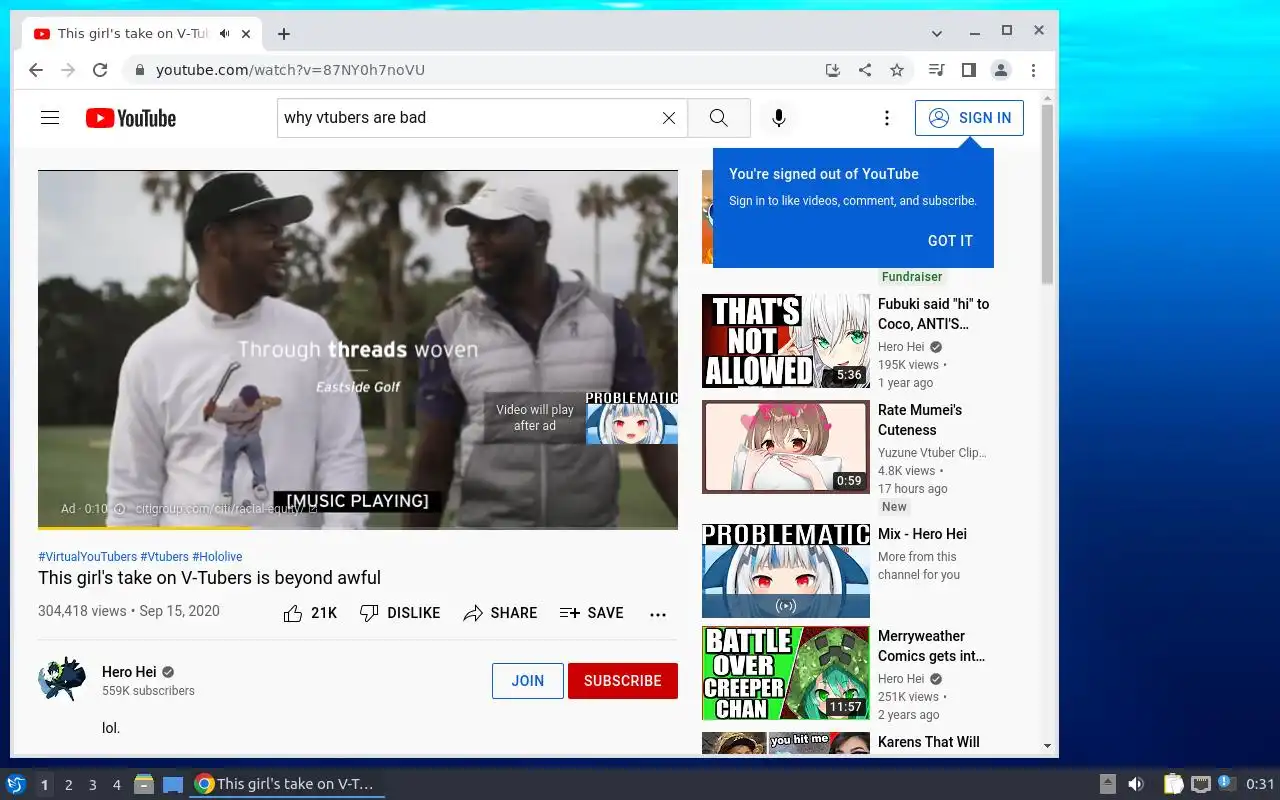Click the address bar URL
1280x800 pixels.
coord(290,70)
